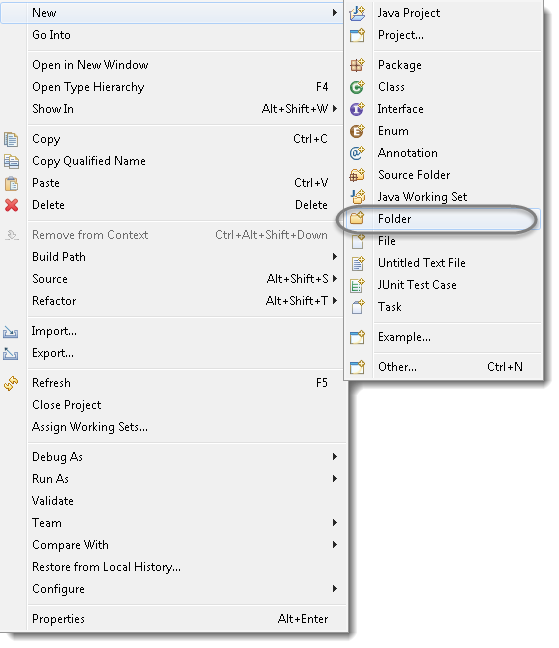The width and height of the screenshot is (559, 648).
Task: Select the Package icon
Action: click(357, 65)
